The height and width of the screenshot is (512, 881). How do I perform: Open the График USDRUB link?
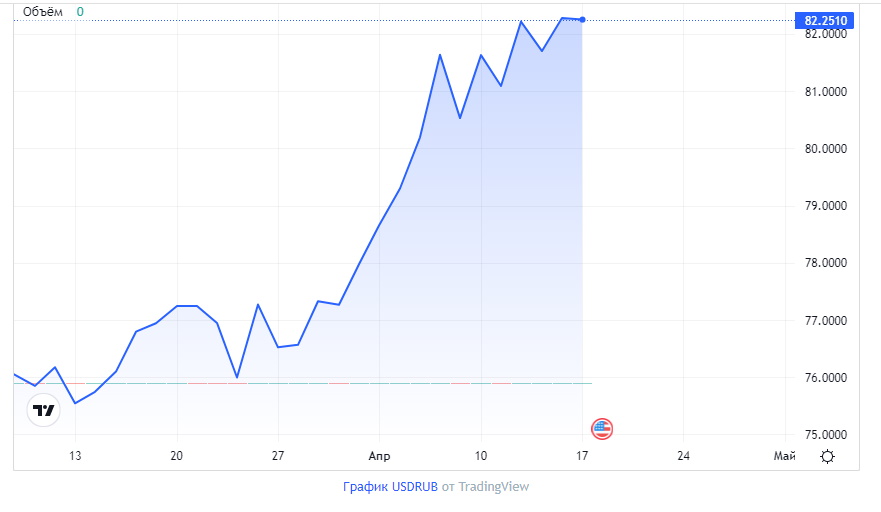[x=390, y=487]
